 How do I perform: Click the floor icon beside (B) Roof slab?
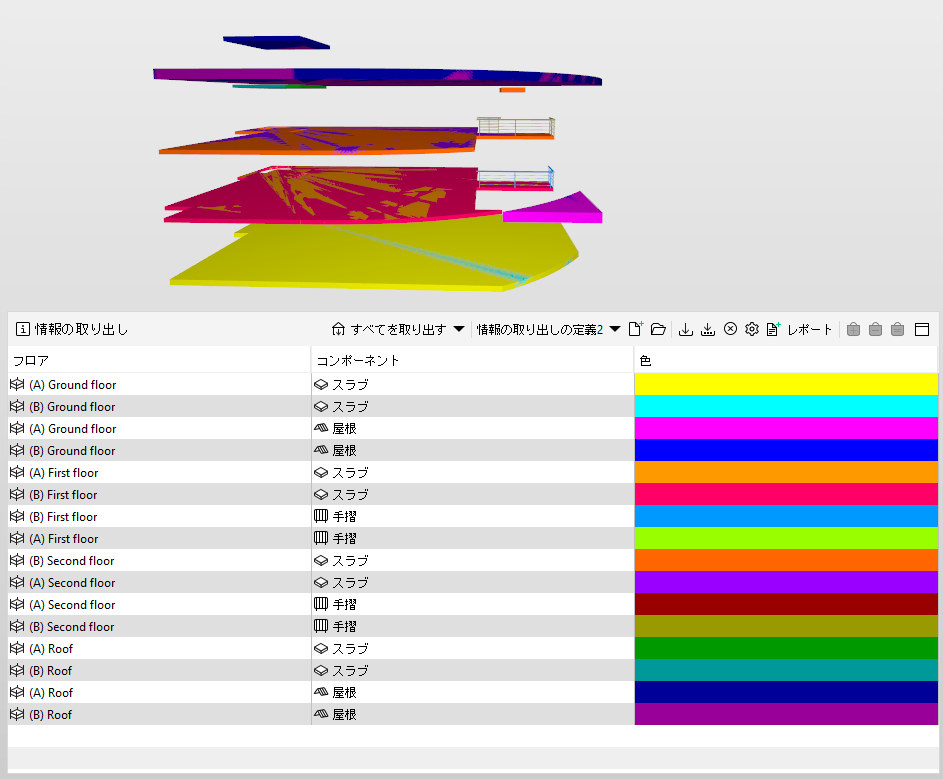tap(17, 670)
